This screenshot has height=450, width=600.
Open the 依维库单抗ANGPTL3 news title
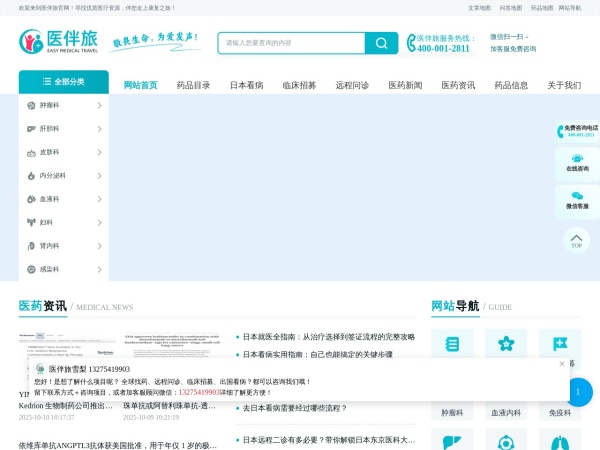point(117,445)
